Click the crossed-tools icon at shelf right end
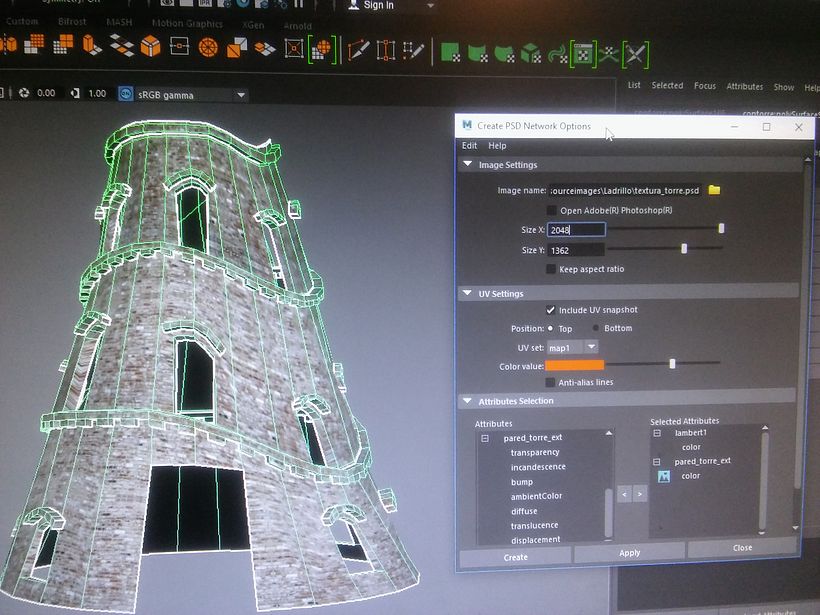This screenshot has width=820, height=615. [635, 53]
